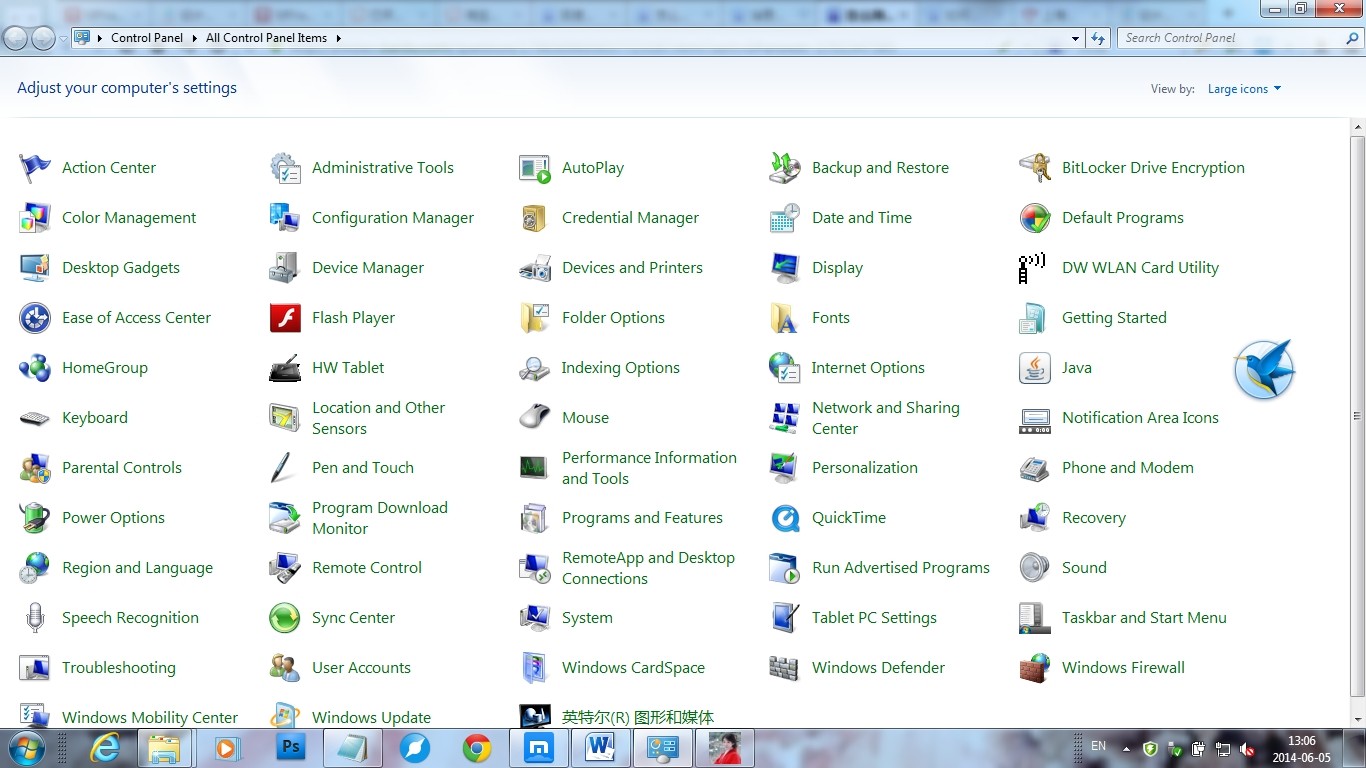Open Programs and Features link
Image resolution: width=1366 pixels, height=768 pixels.
click(642, 518)
